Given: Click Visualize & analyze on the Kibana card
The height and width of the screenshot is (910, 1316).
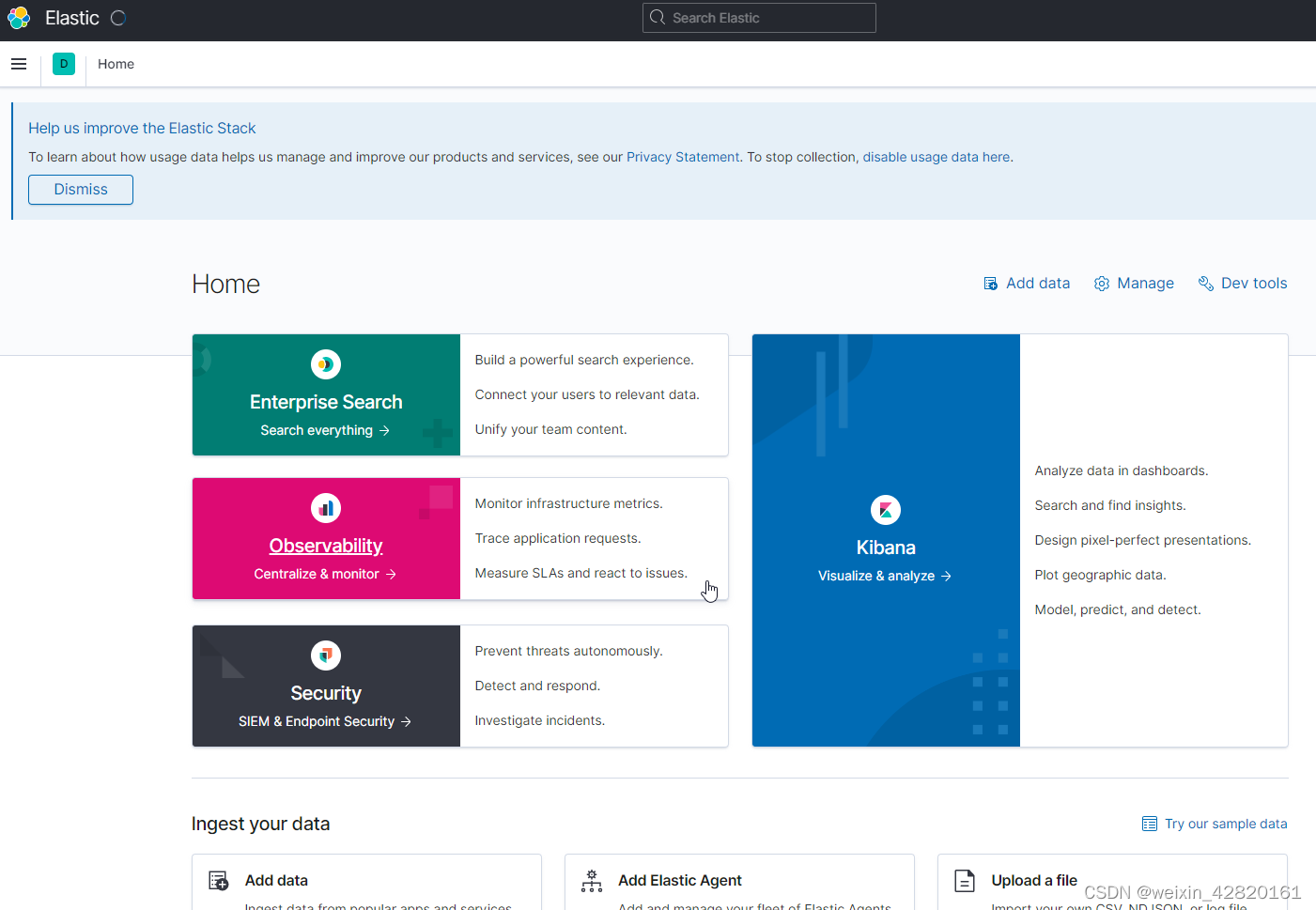Looking at the screenshot, I should tap(885, 575).
